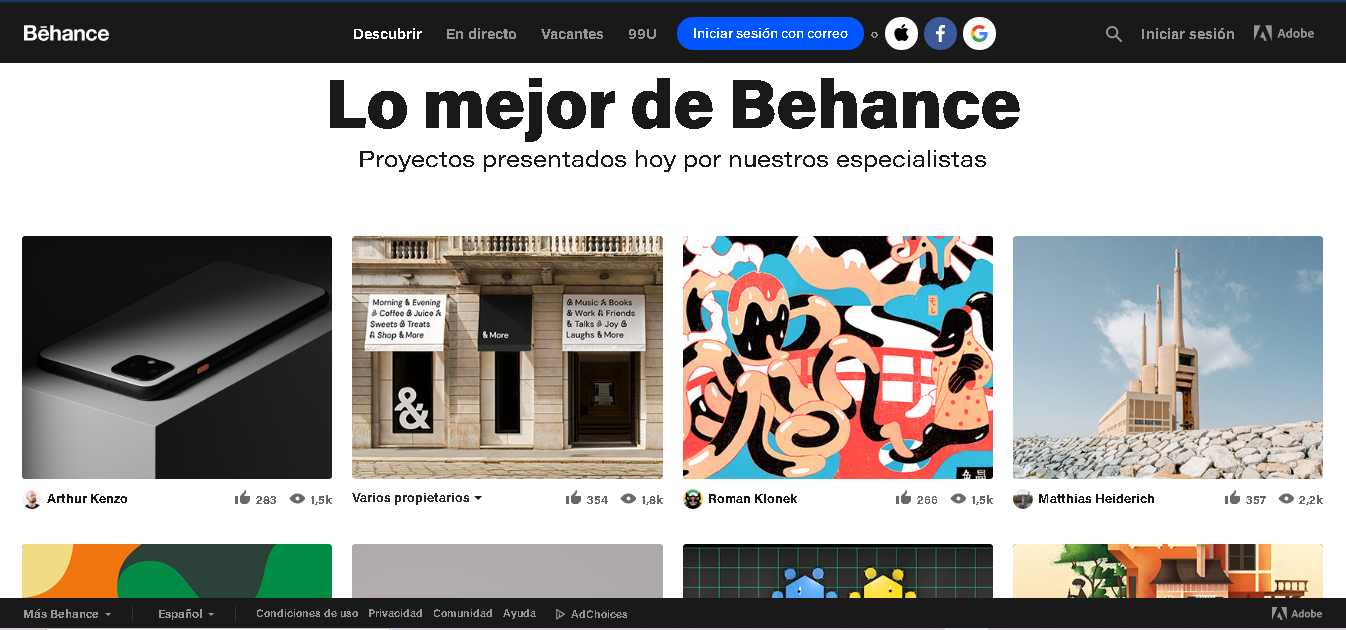The image size is (1346, 630).
Task: Click Arthur Kenzo's avatar icon
Action: coord(32,499)
